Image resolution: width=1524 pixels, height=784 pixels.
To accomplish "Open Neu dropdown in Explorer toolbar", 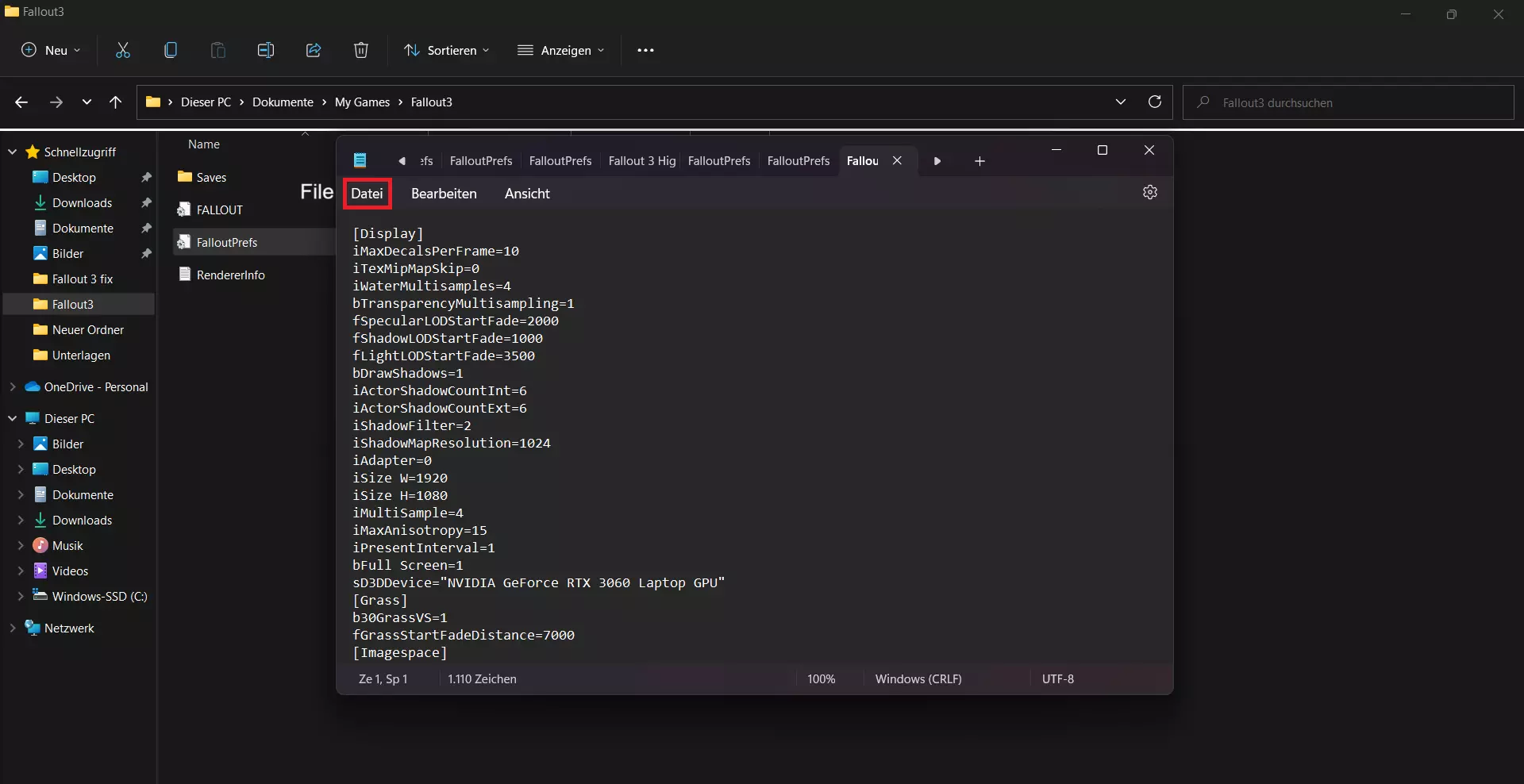I will (x=51, y=50).
